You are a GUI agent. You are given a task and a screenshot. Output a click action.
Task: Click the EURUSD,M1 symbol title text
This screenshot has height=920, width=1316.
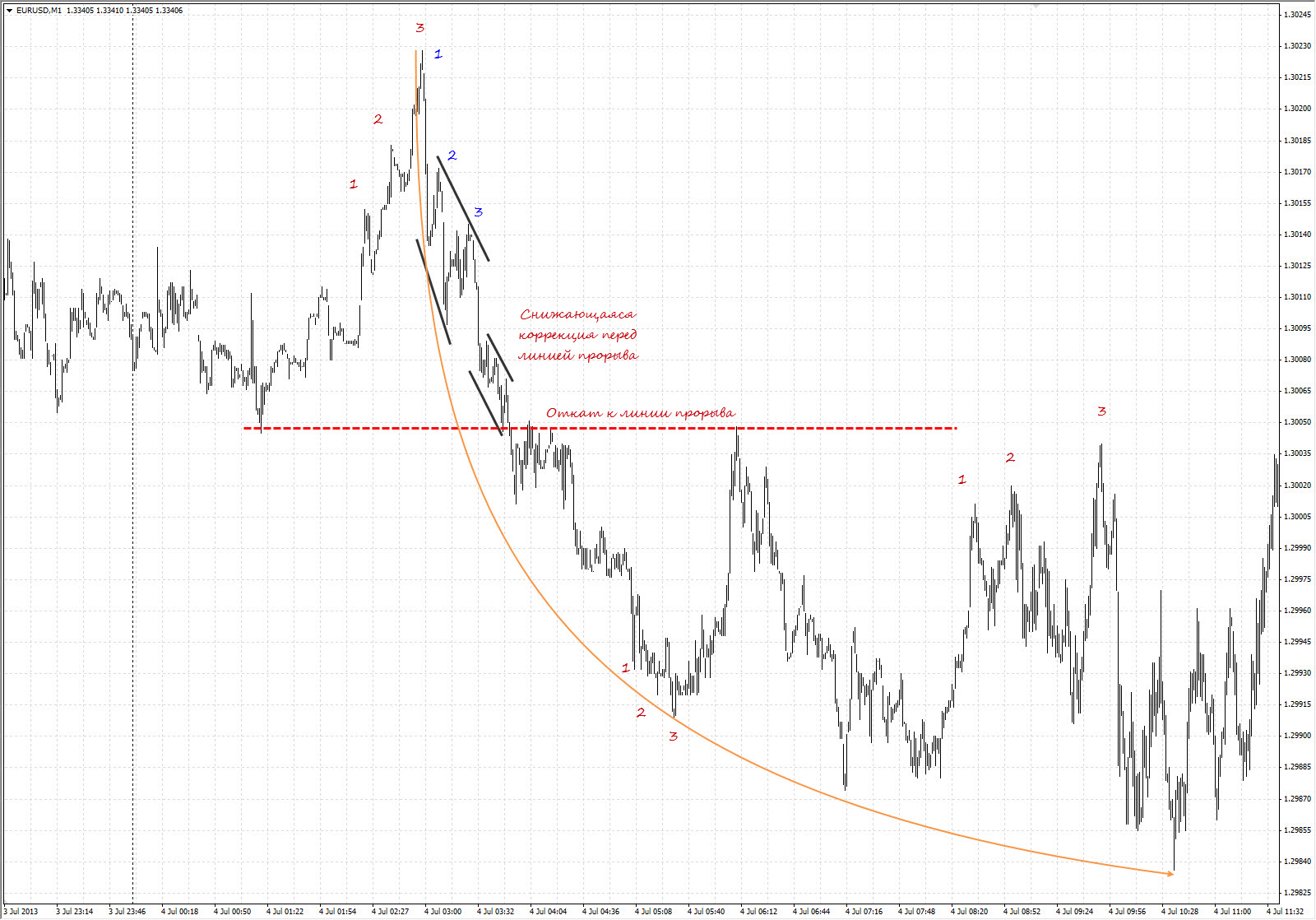click(x=39, y=11)
